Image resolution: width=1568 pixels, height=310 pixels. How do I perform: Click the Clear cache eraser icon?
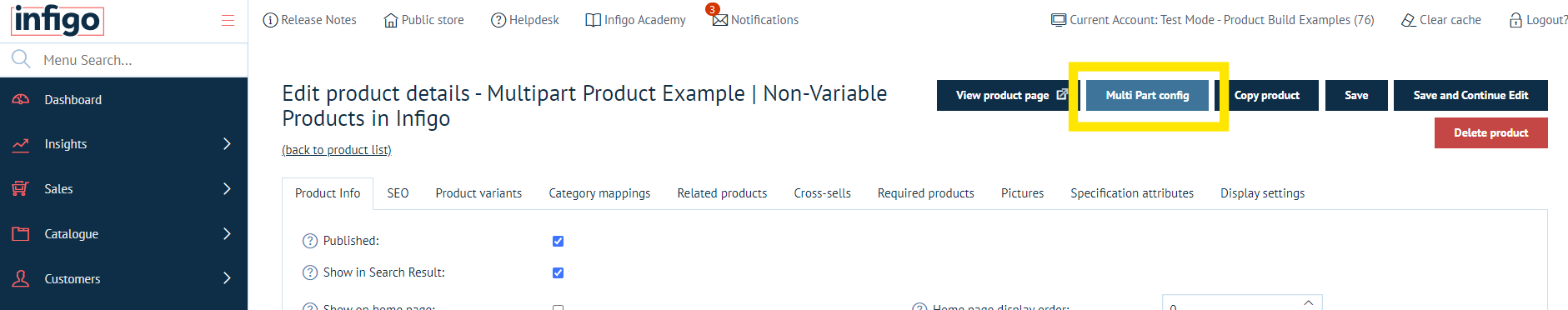coord(1409,20)
